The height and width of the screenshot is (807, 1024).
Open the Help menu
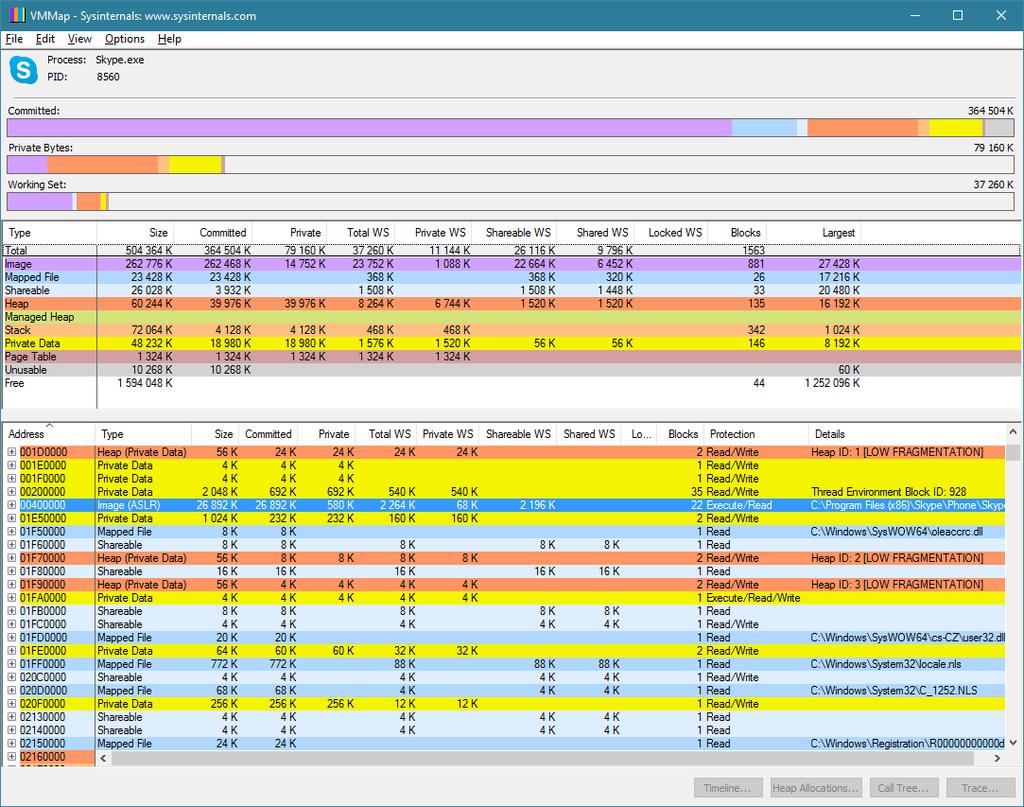click(169, 39)
